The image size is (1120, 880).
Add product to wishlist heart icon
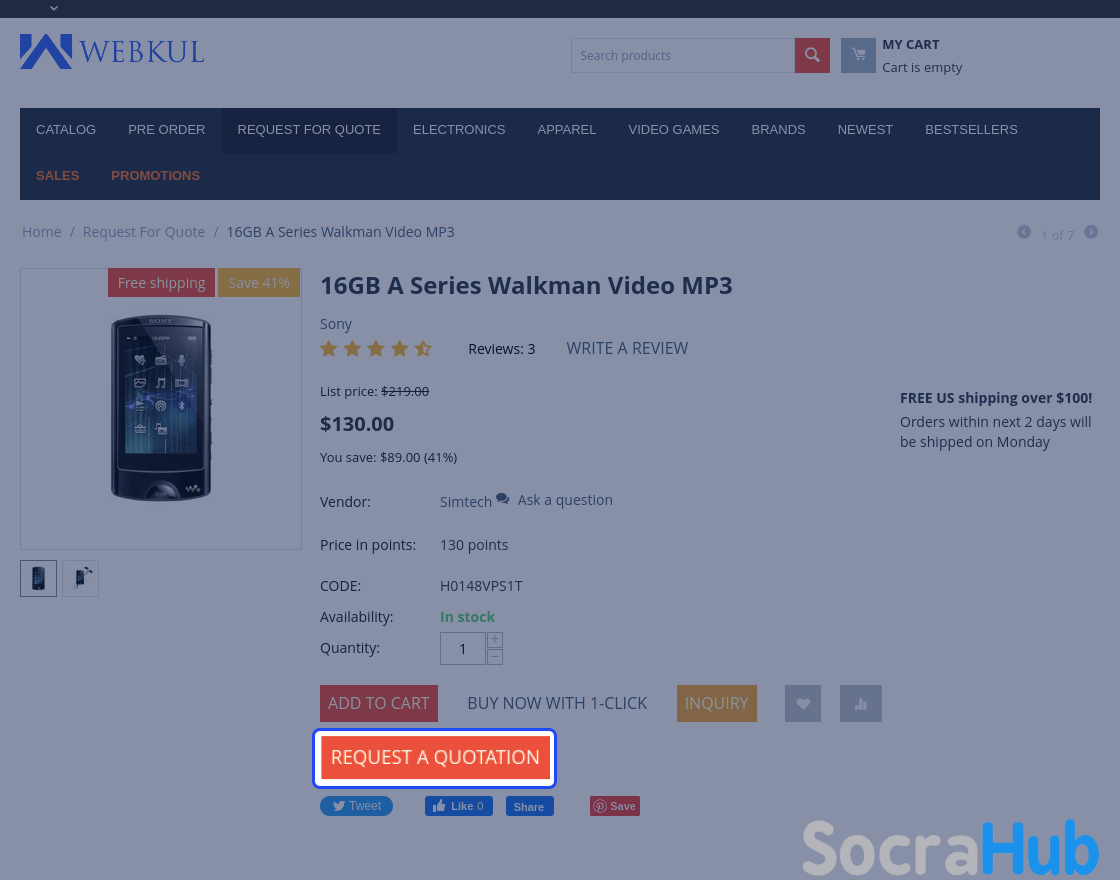coord(803,704)
